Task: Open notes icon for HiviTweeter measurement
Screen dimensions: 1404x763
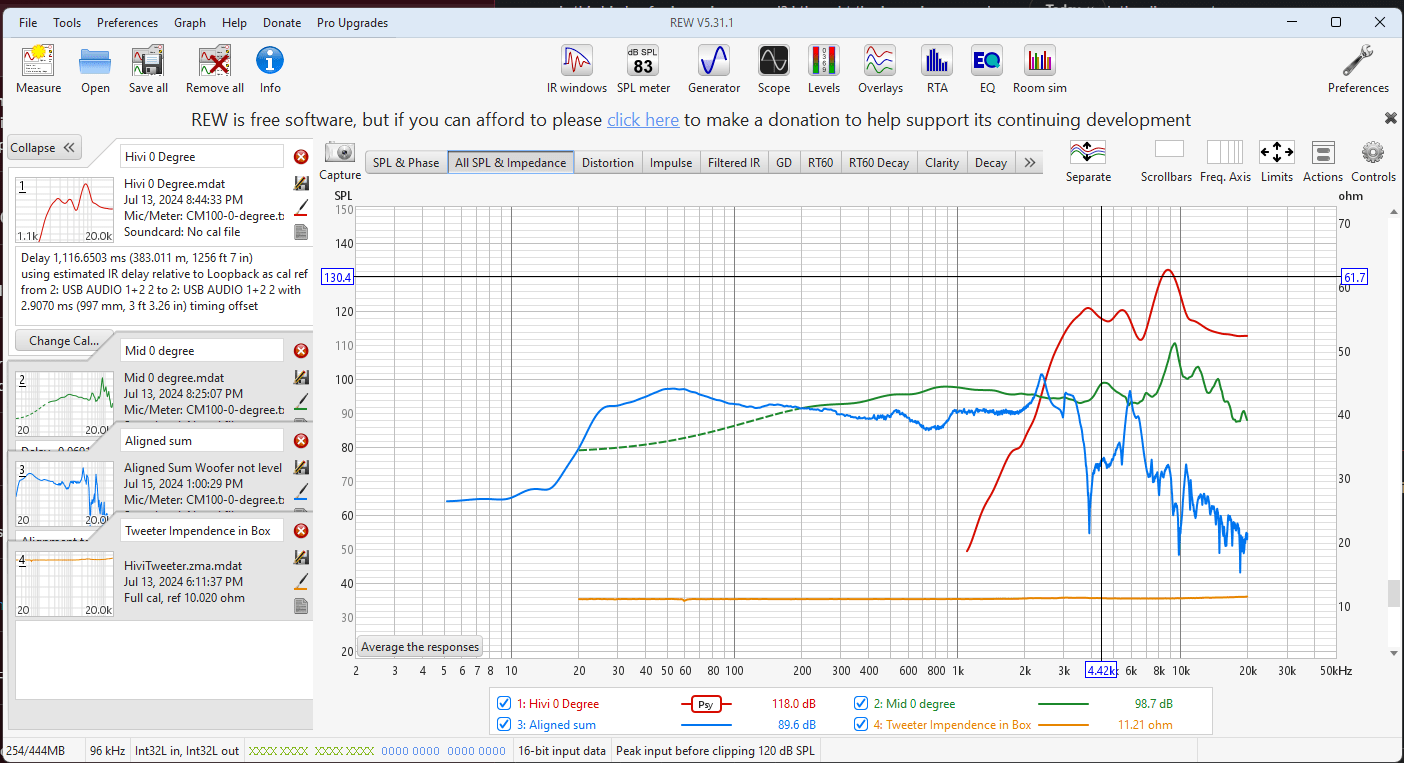Action: pyautogui.click(x=301, y=606)
